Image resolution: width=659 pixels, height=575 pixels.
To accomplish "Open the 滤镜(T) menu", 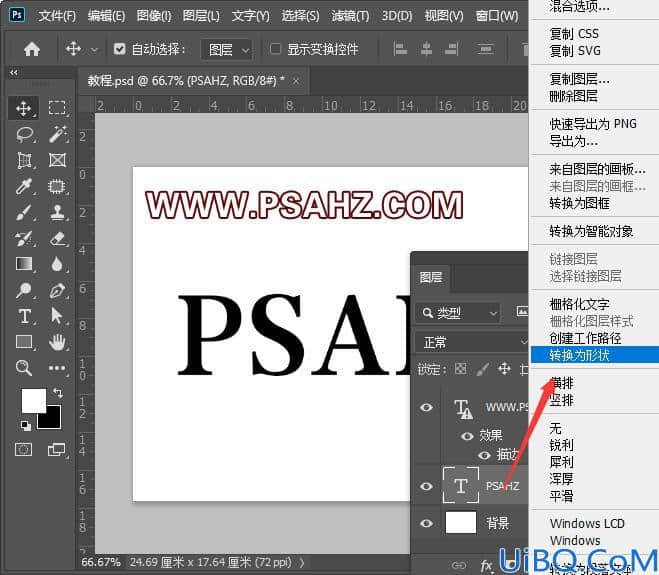I will [350, 16].
